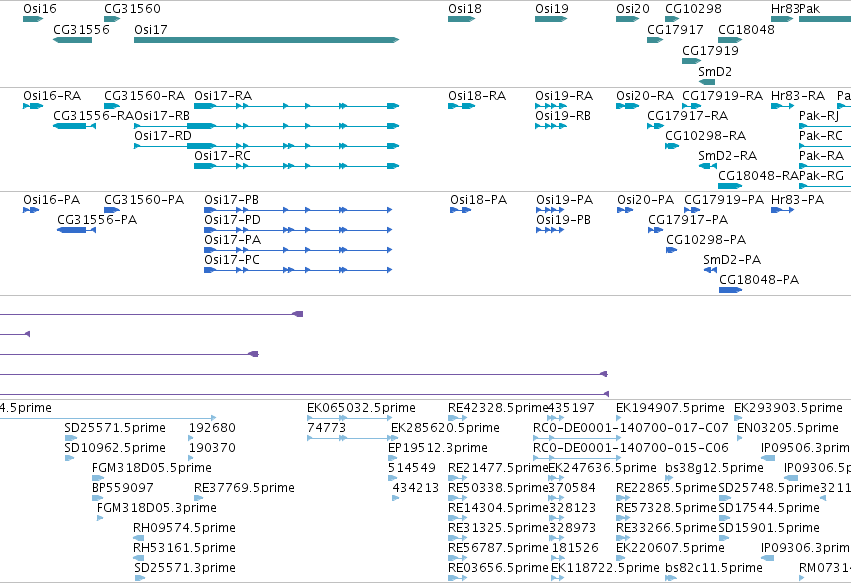
Task: Click the EP19512.3prime EST label
Action: (438, 448)
